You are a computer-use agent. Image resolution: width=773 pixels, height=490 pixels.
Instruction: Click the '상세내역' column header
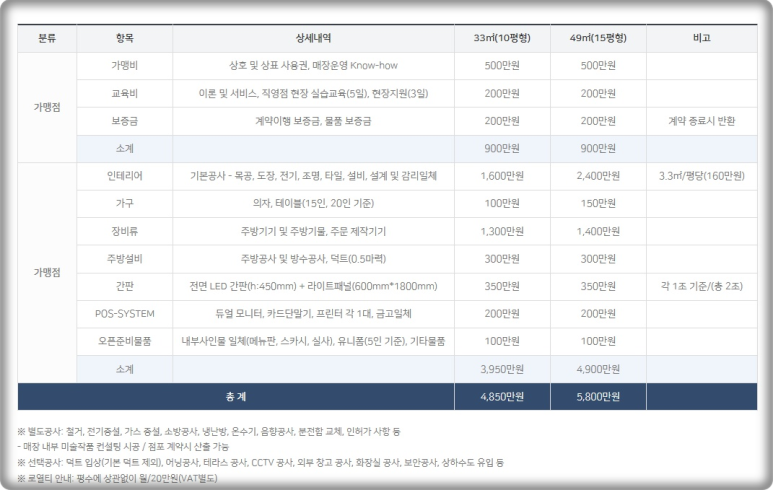[x=314, y=38]
